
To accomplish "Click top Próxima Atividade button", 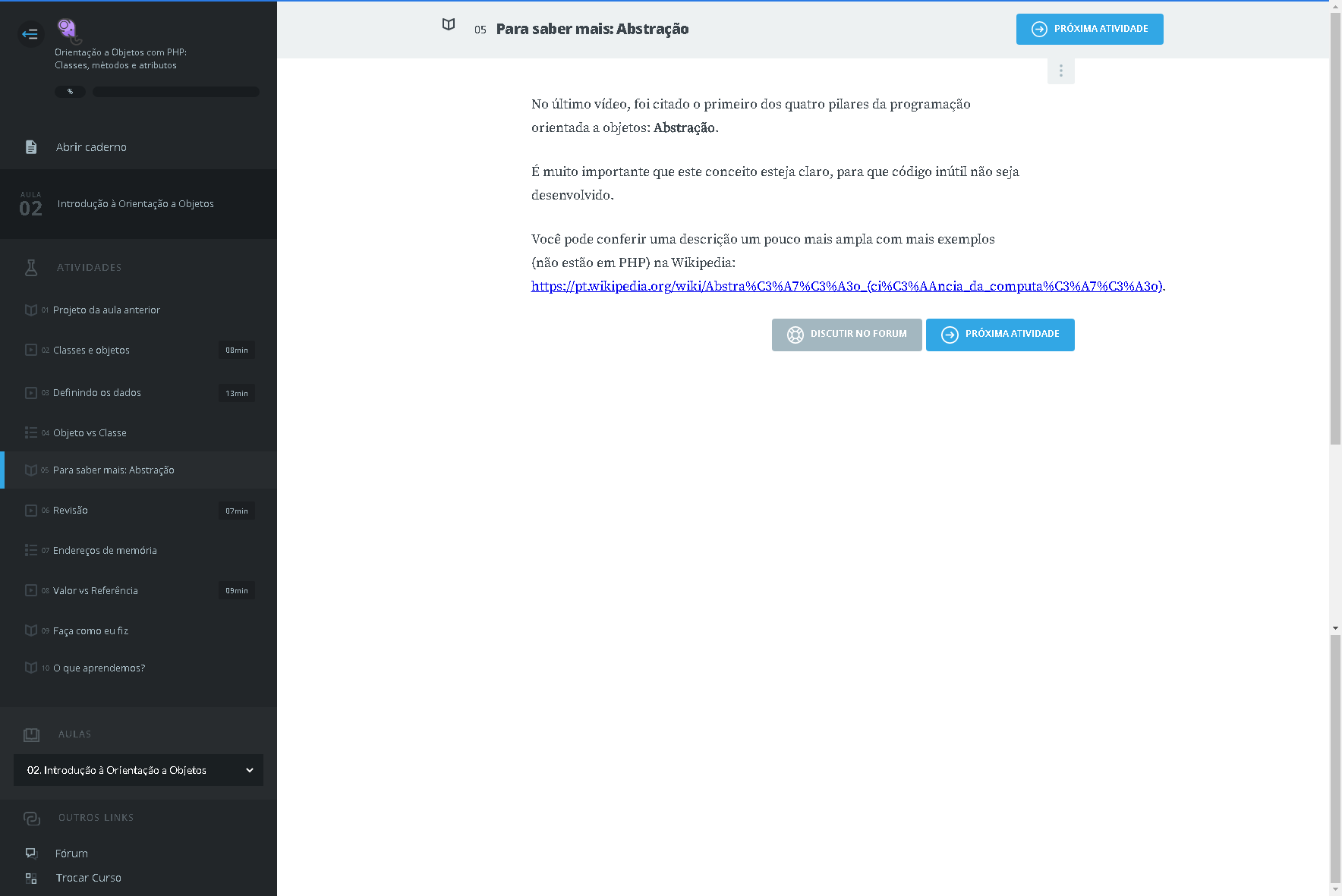I will (1089, 30).
